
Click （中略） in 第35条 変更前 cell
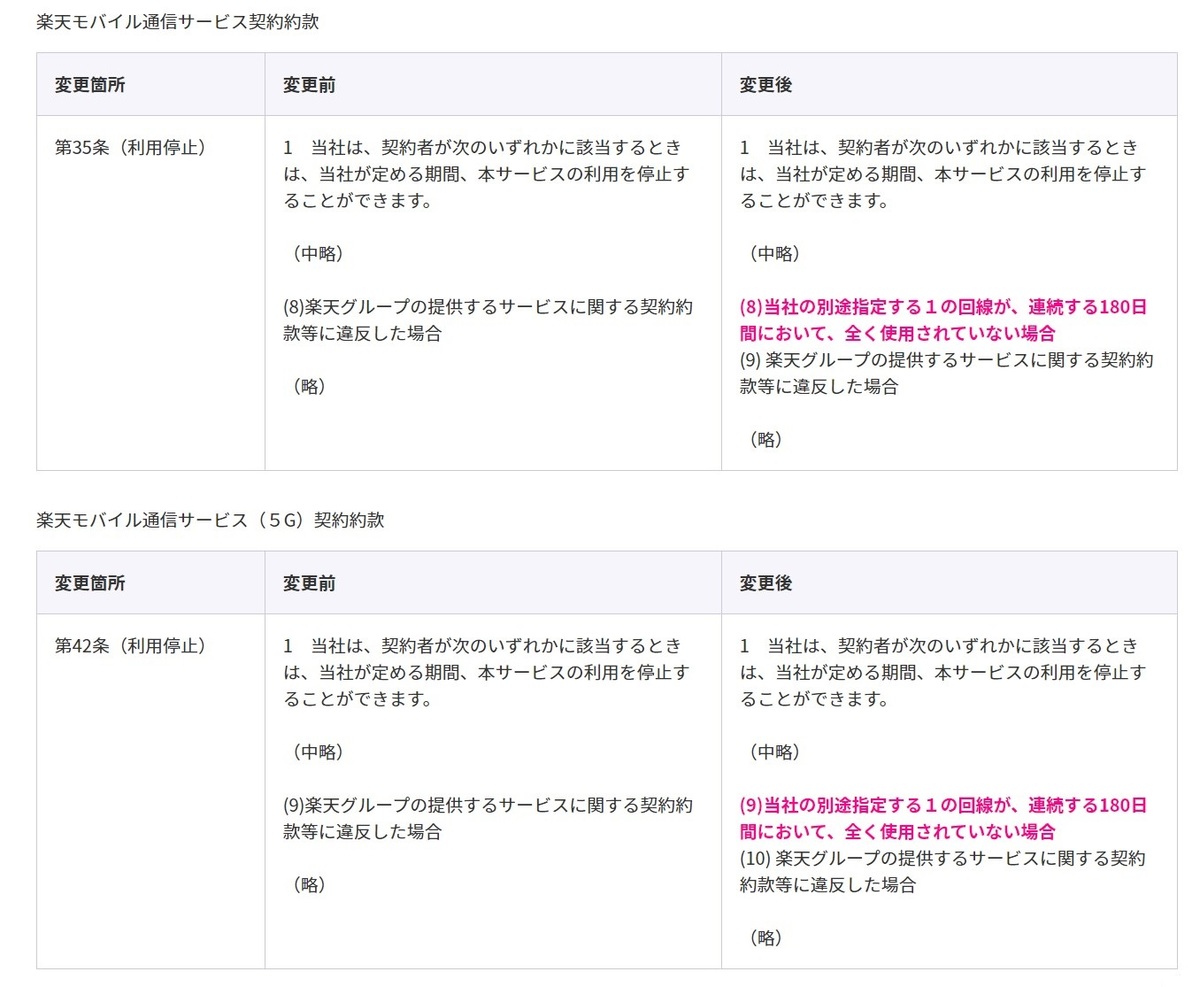pos(318,254)
